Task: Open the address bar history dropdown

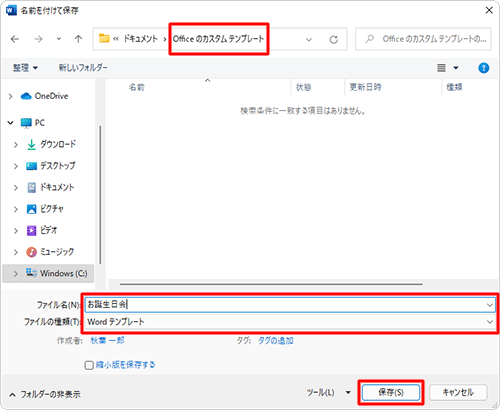Action: click(309, 40)
